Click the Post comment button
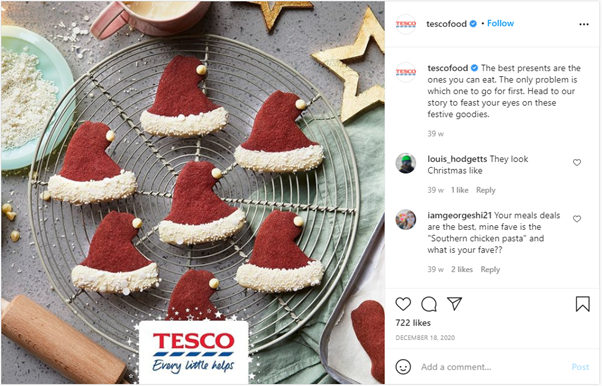This screenshot has height=386, width=602. tap(580, 367)
